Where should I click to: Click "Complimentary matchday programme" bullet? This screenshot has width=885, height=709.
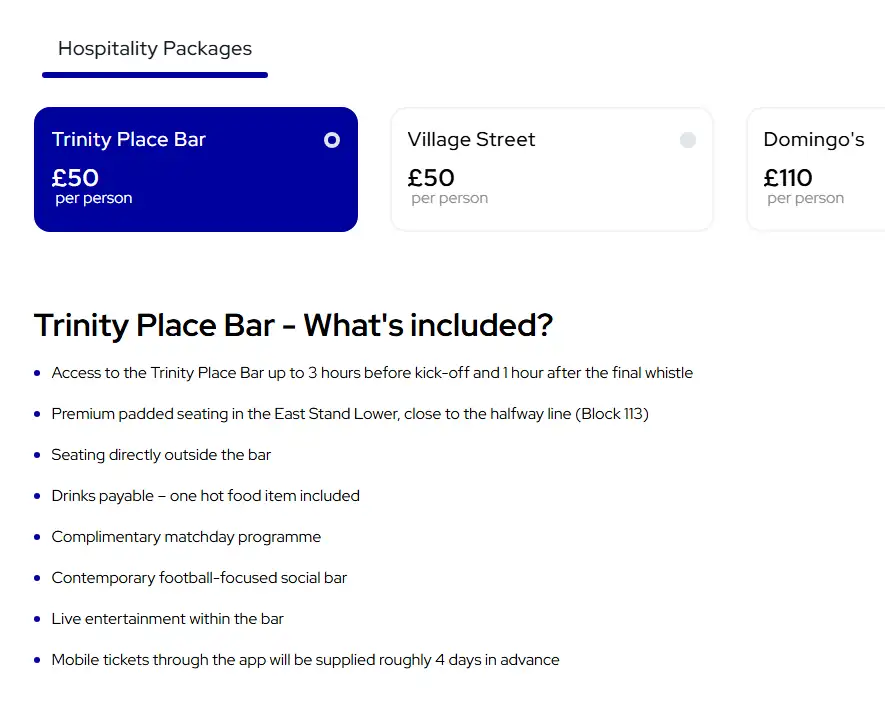[186, 537]
